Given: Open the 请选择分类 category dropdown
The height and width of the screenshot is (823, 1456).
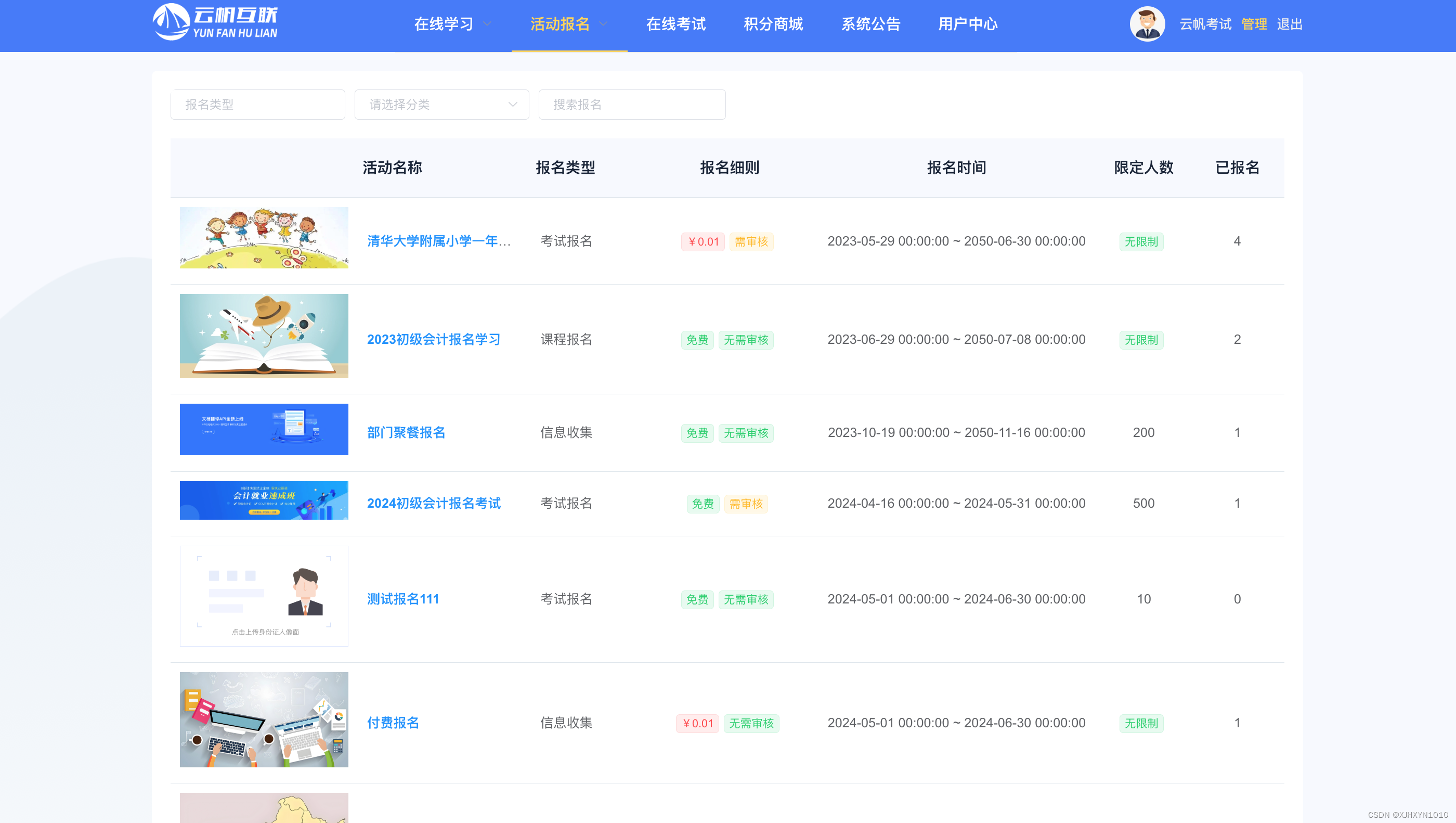Looking at the screenshot, I should [441, 105].
